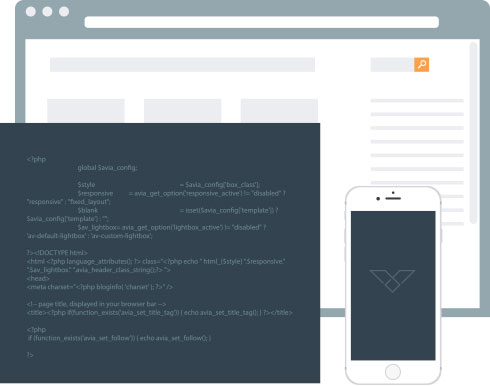Click the "$blank" variable in the code
Image resolution: width=490 pixels, height=386 pixels.
pyautogui.click(x=88, y=210)
